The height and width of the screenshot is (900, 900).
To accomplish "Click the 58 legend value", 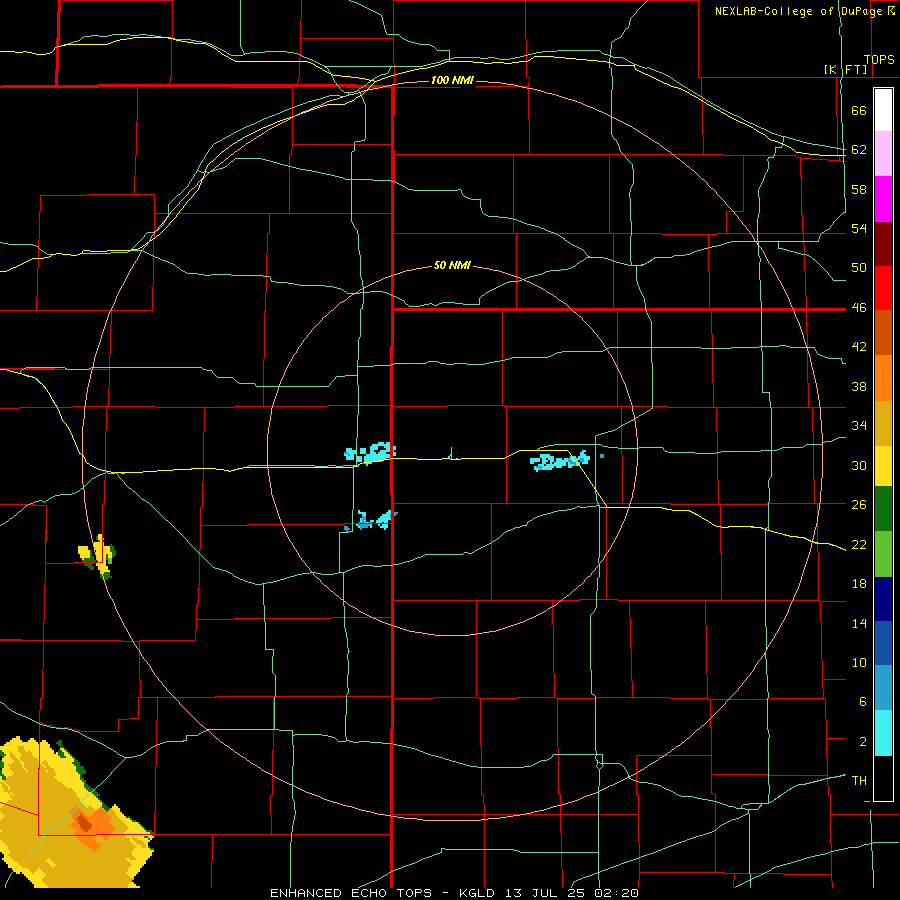I will [859, 189].
